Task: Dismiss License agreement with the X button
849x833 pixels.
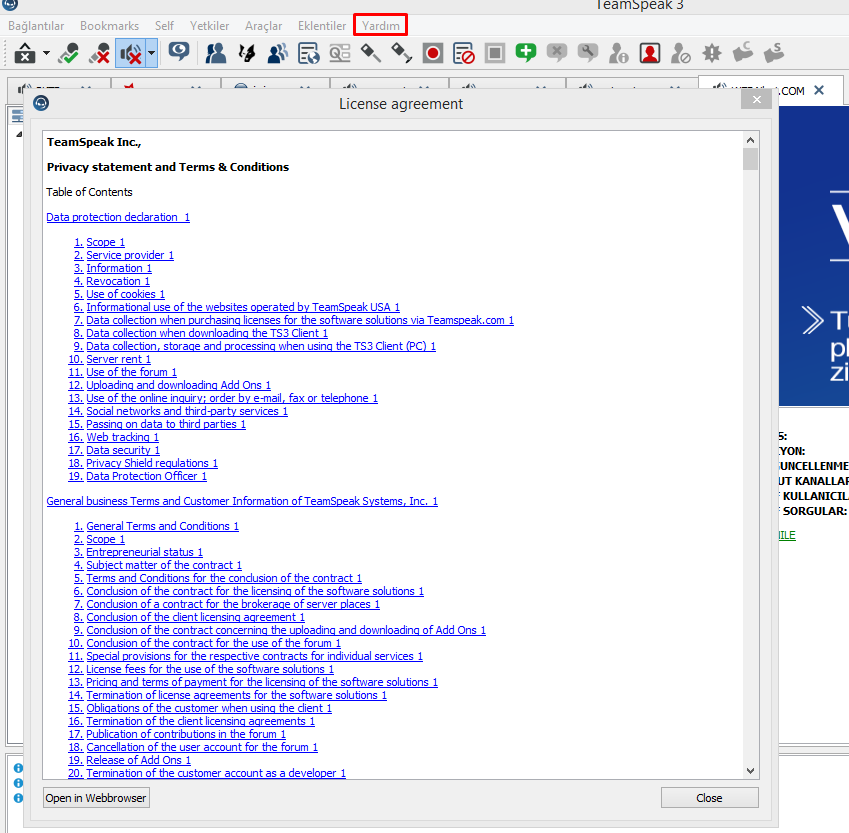Action: click(756, 100)
